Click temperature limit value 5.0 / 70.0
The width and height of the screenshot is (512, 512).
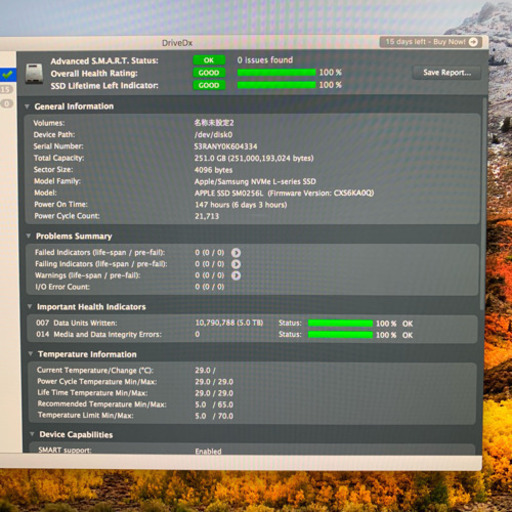214,416
